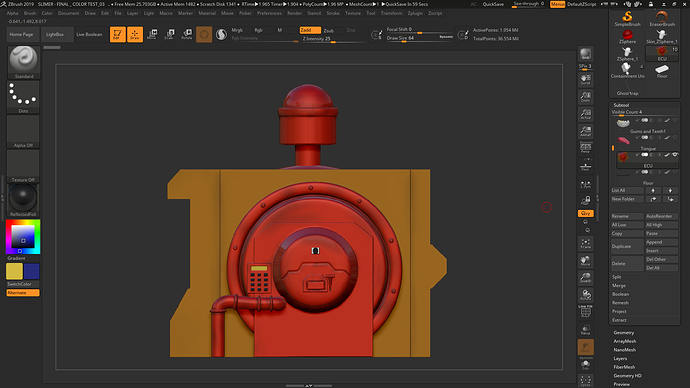Toggle the Ghost transparency button
This screenshot has width=690, height=388.
tap(585, 347)
